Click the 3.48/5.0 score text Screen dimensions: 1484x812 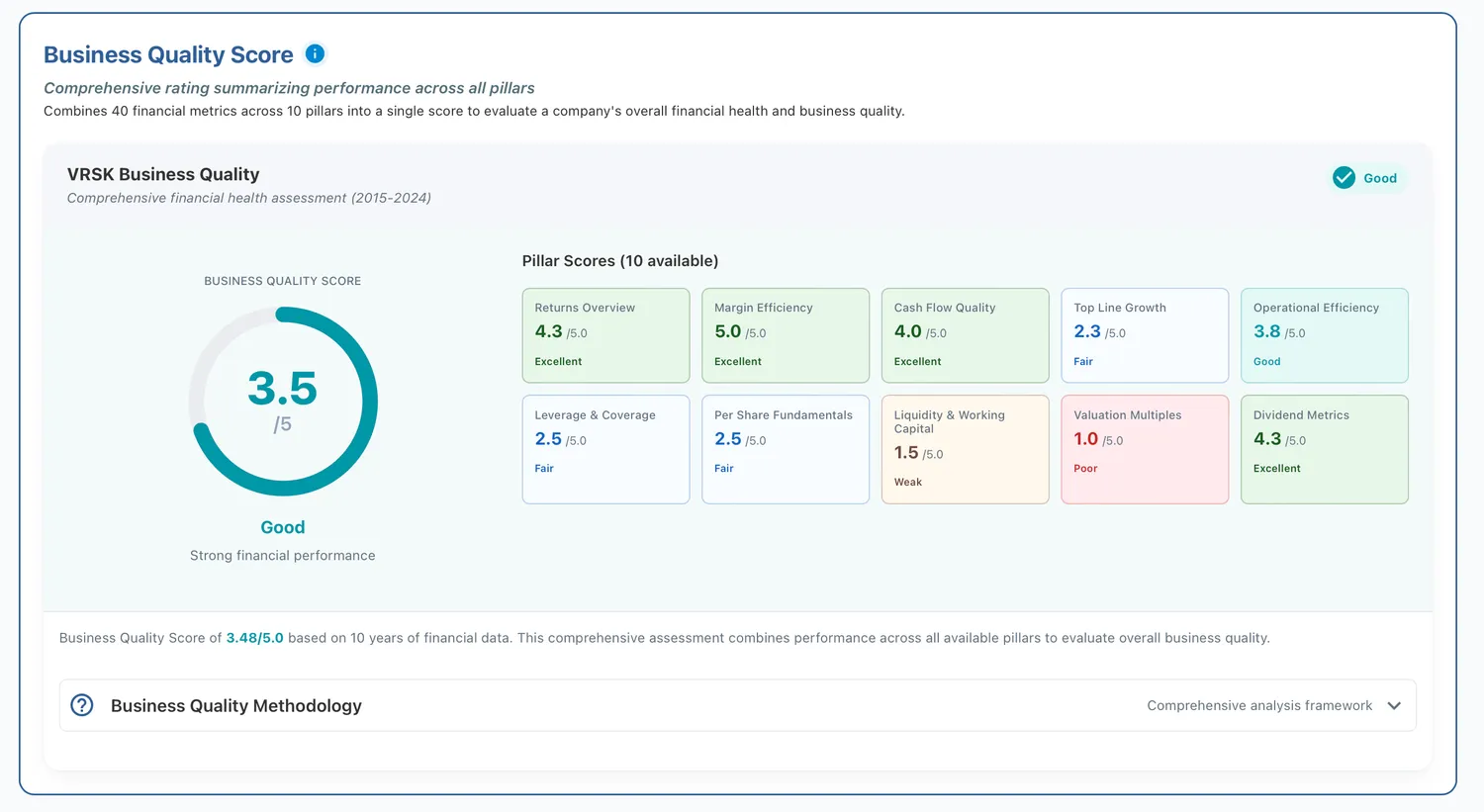pyautogui.click(x=254, y=638)
